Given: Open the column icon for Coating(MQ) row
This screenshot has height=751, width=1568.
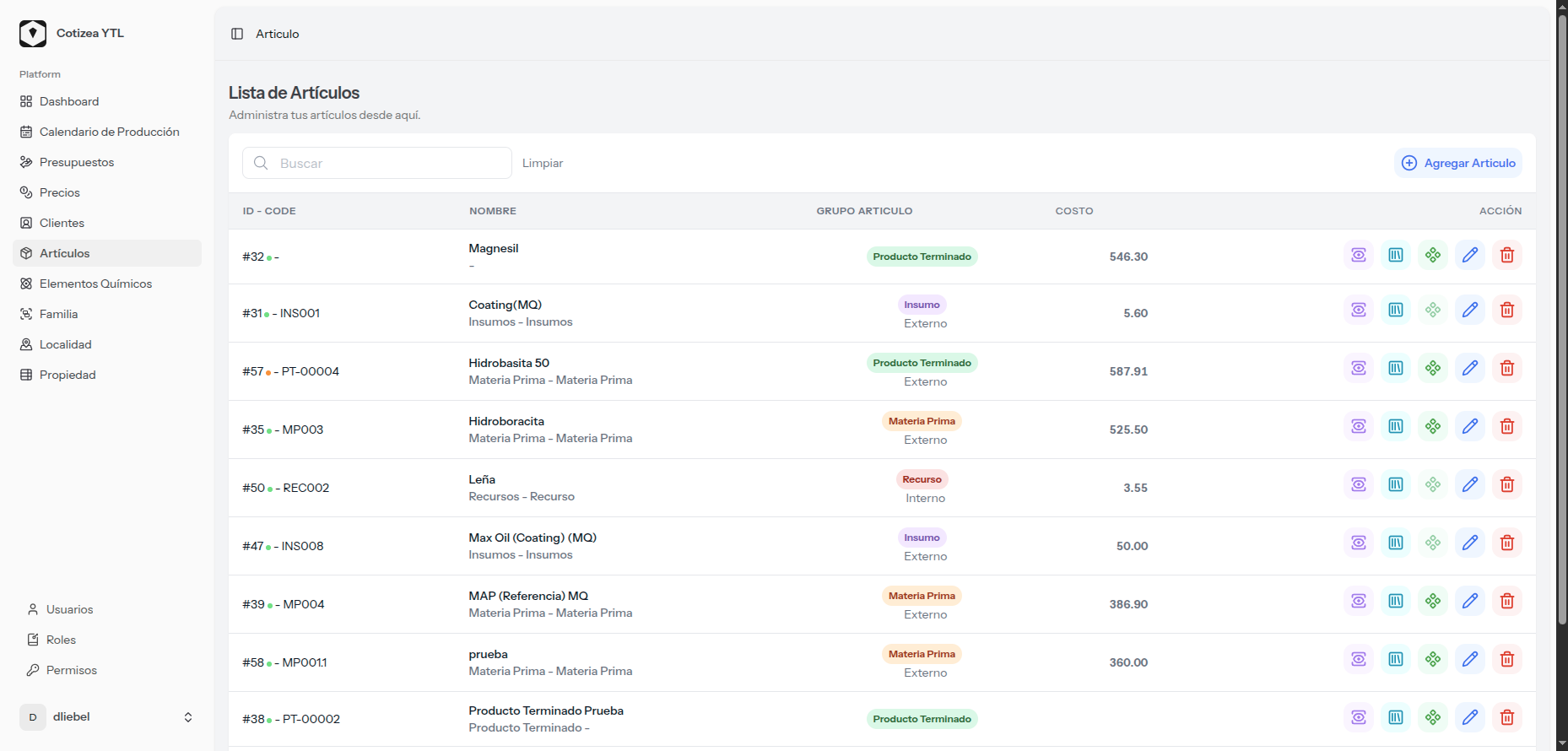Looking at the screenshot, I should 1395,310.
